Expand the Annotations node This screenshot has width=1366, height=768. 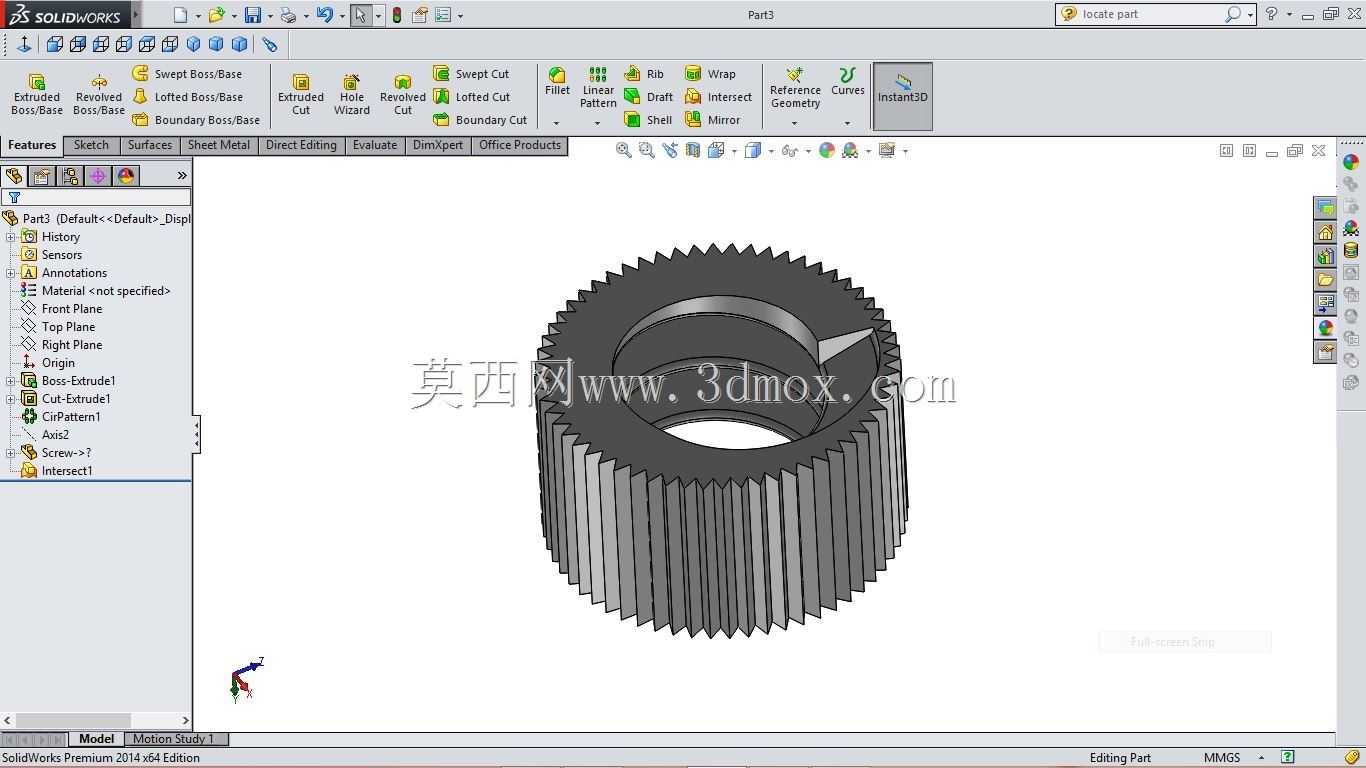click(x=11, y=273)
